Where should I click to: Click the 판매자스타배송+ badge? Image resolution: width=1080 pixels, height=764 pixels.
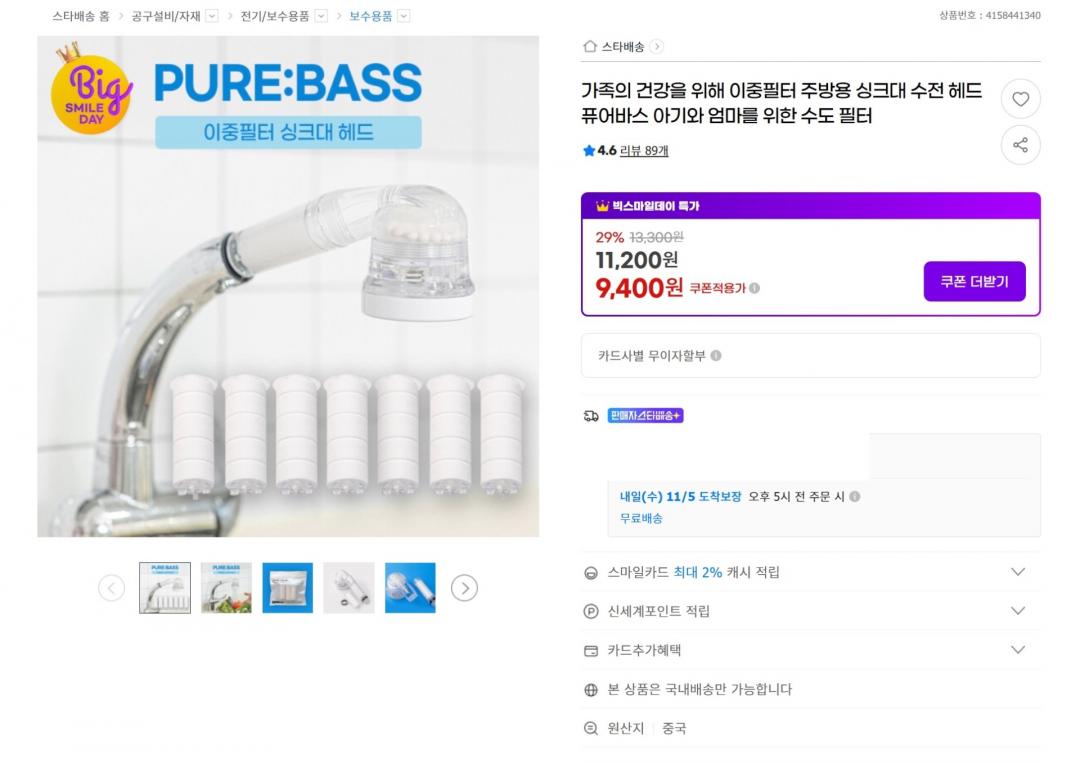pos(645,416)
